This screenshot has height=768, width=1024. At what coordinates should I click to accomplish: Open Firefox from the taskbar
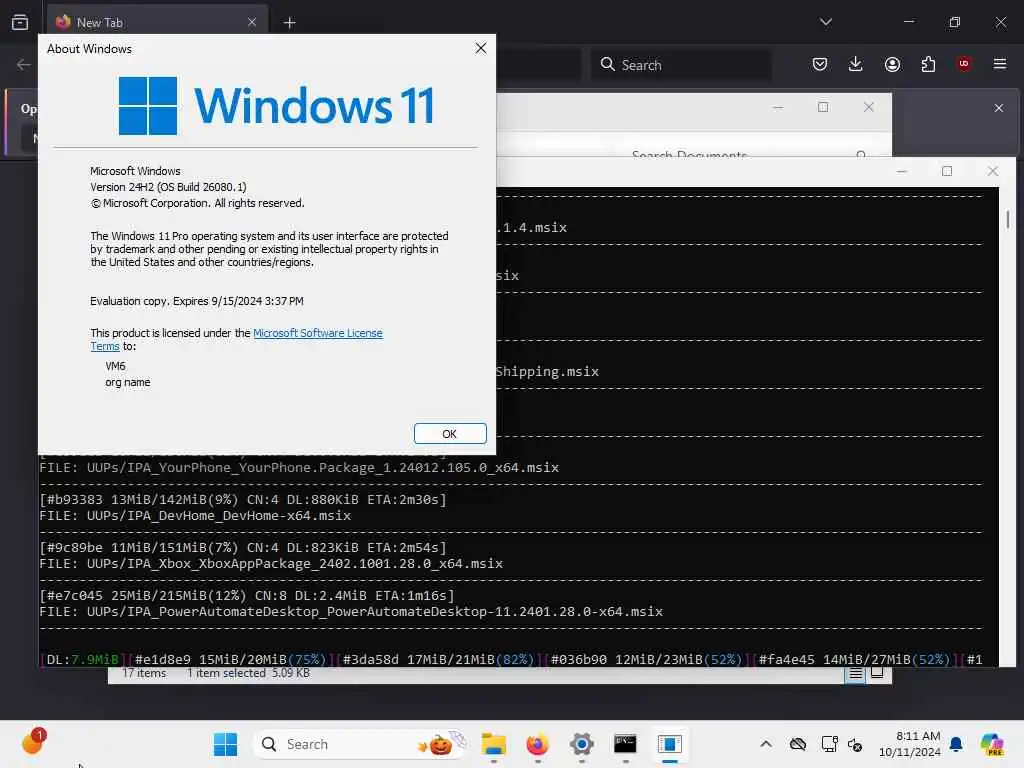(537, 744)
